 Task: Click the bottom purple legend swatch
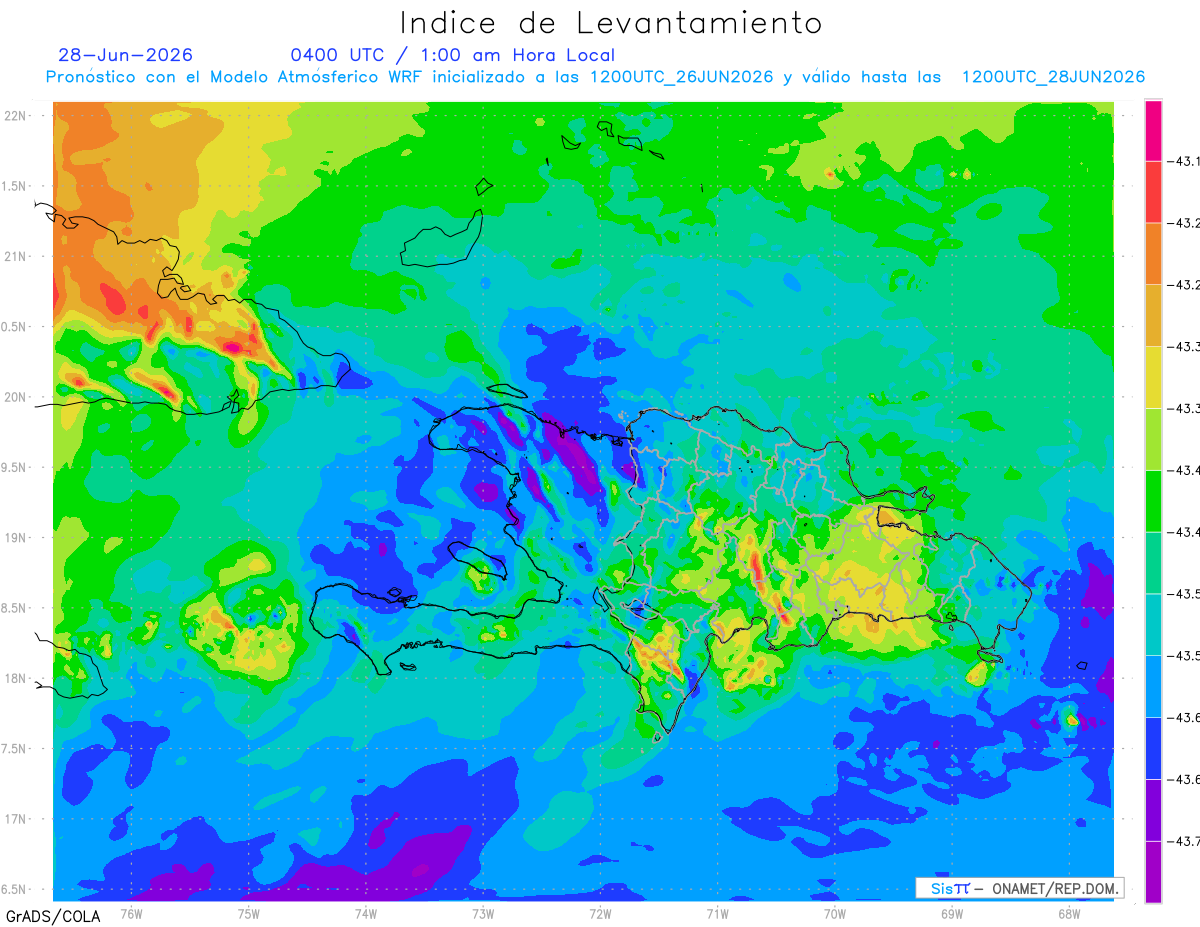tap(1153, 872)
